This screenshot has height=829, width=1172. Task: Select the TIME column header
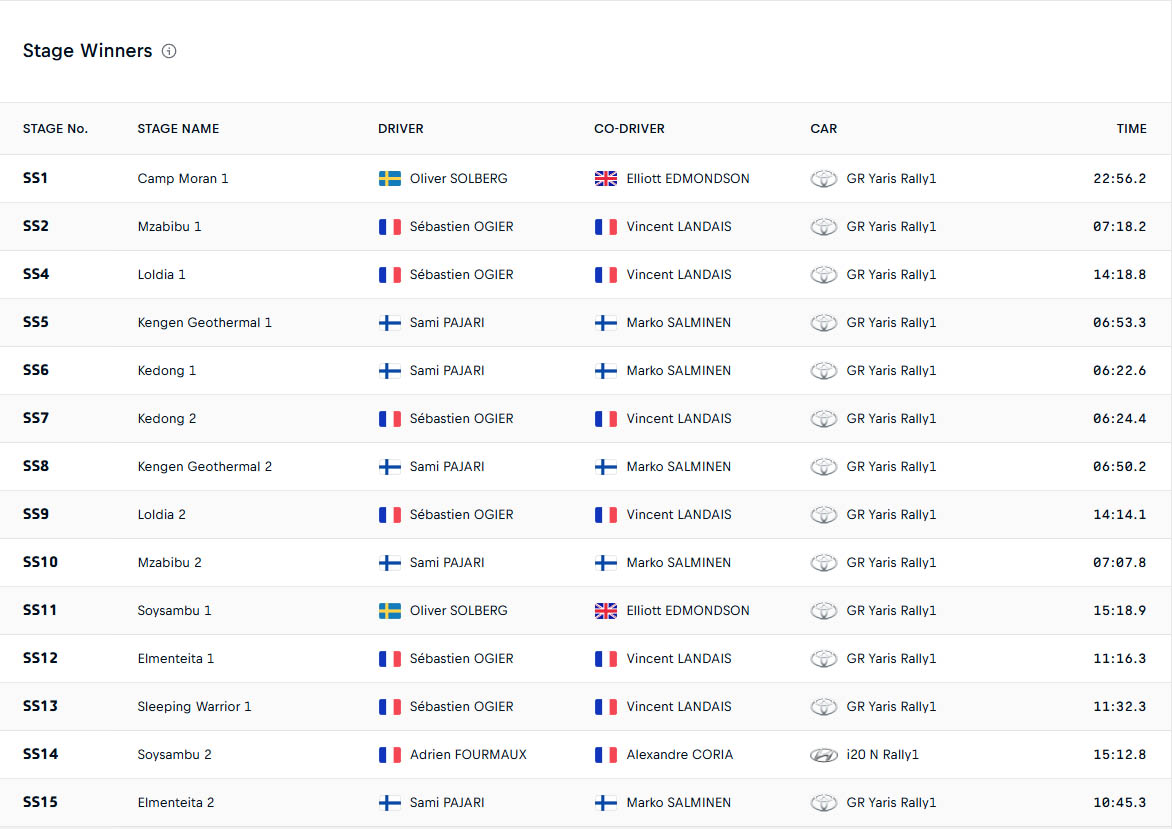click(1131, 129)
